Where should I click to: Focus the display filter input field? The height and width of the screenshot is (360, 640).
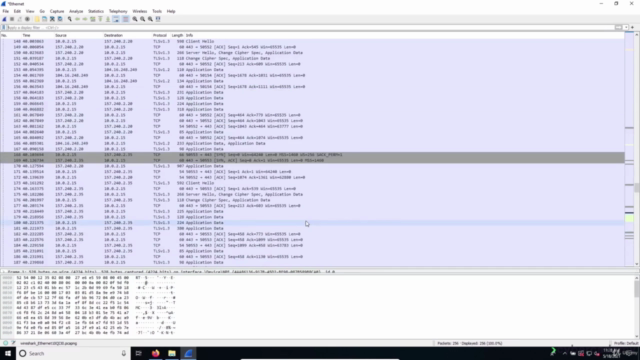[x=310, y=27]
